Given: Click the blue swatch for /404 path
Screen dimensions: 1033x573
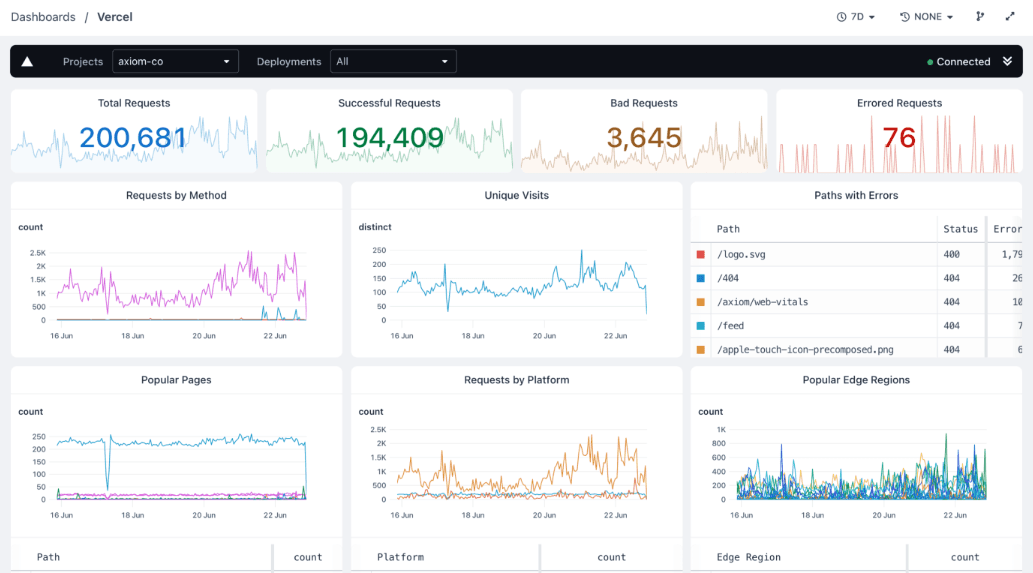Looking at the screenshot, I should 701,278.
